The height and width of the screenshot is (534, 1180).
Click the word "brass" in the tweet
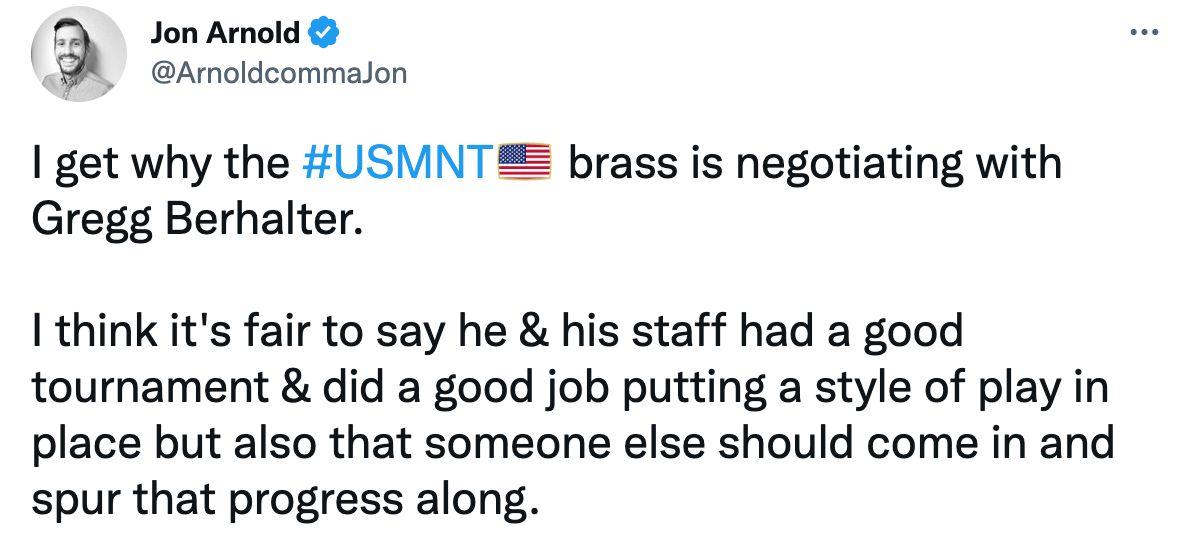pyautogui.click(x=620, y=162)
